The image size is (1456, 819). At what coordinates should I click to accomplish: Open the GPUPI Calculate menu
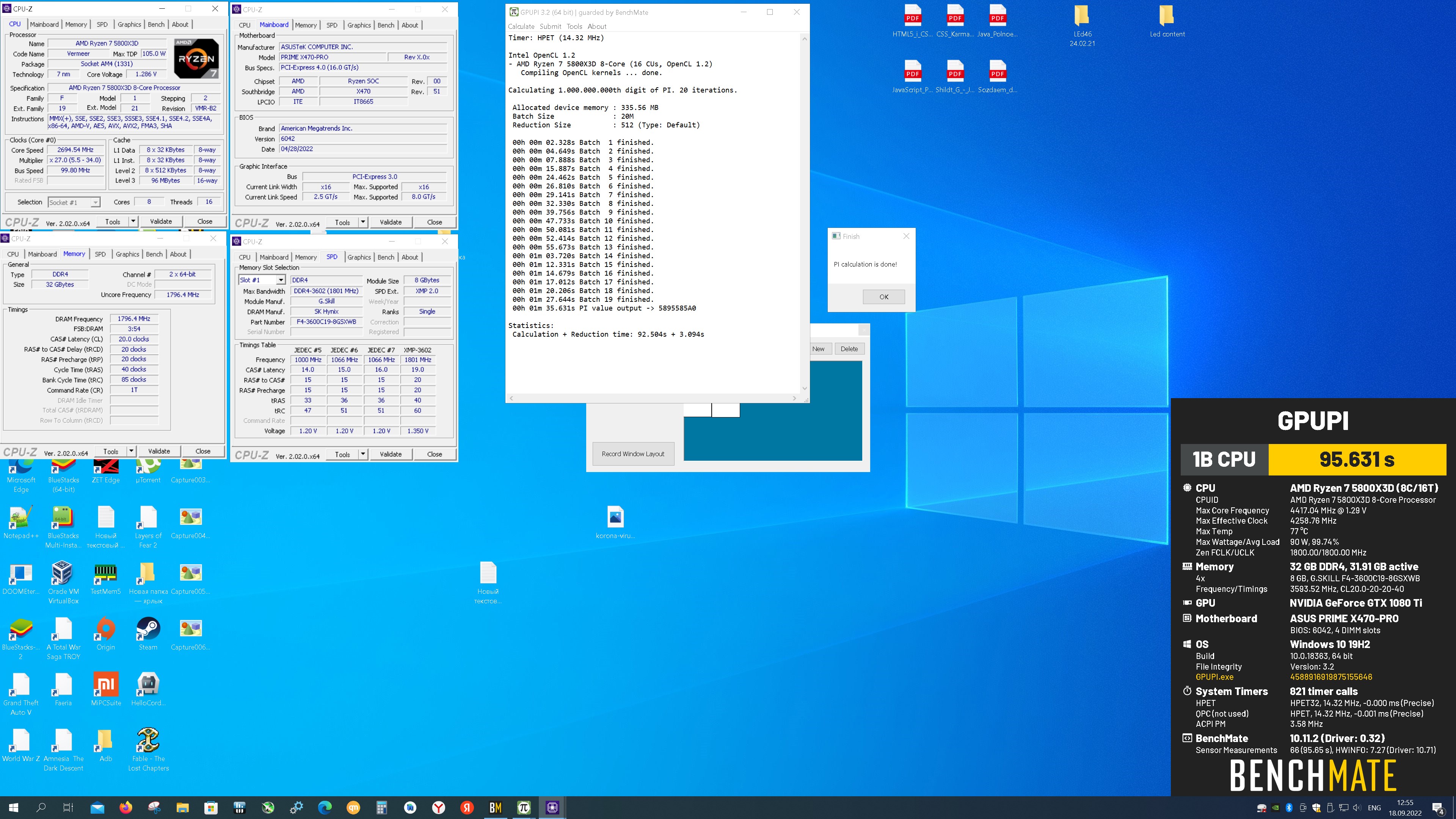click(x=521, y=27)
